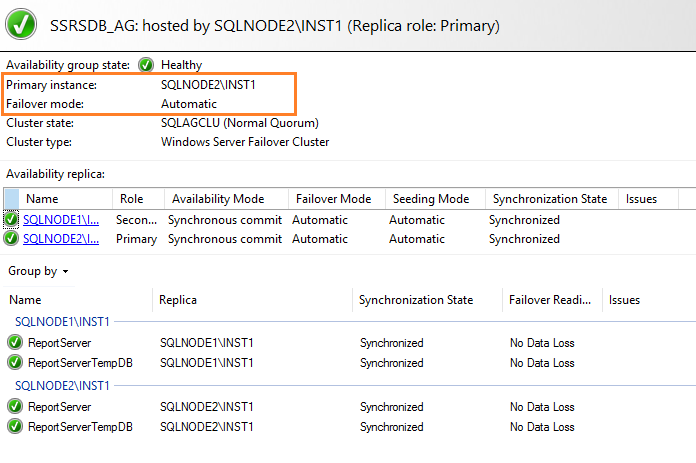The image size is (696, 463).
Task: Open the SQLNODE1 replica link
Action: [61, 220]
